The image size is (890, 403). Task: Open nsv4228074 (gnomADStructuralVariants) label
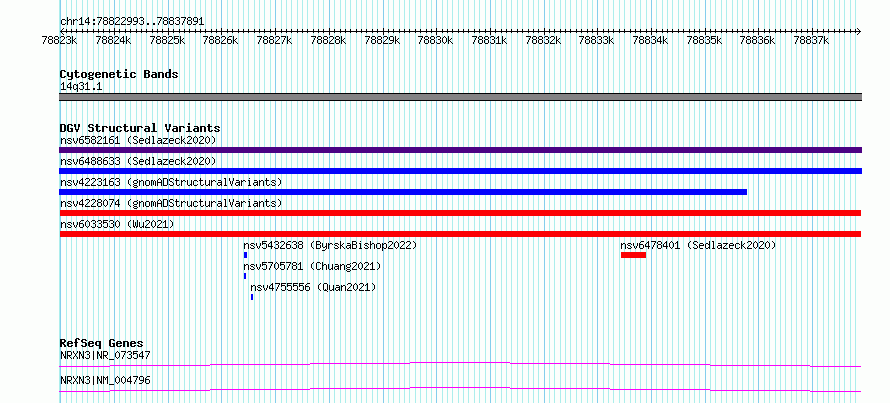click(171, 203)
